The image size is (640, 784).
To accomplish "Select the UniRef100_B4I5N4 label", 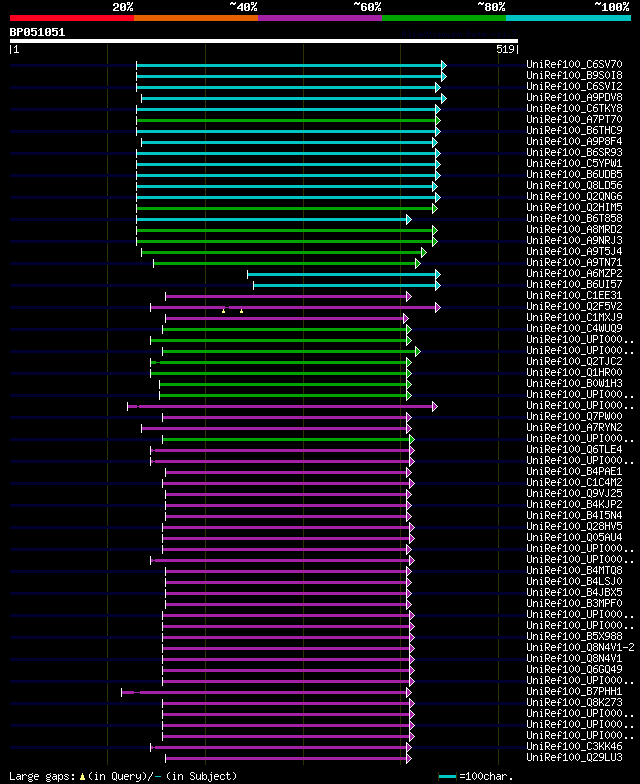I will pos(574,516).
